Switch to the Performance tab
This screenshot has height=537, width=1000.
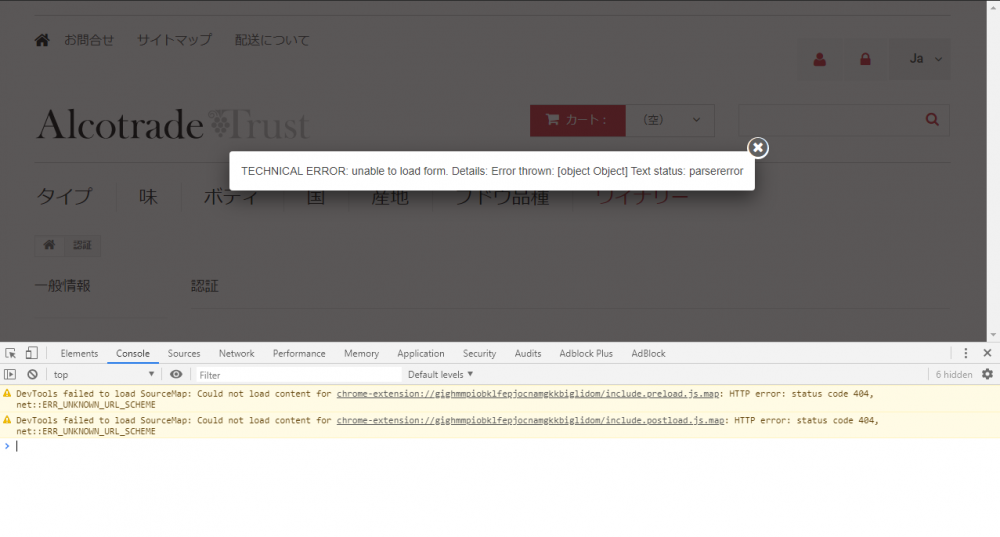click(299, 353)
